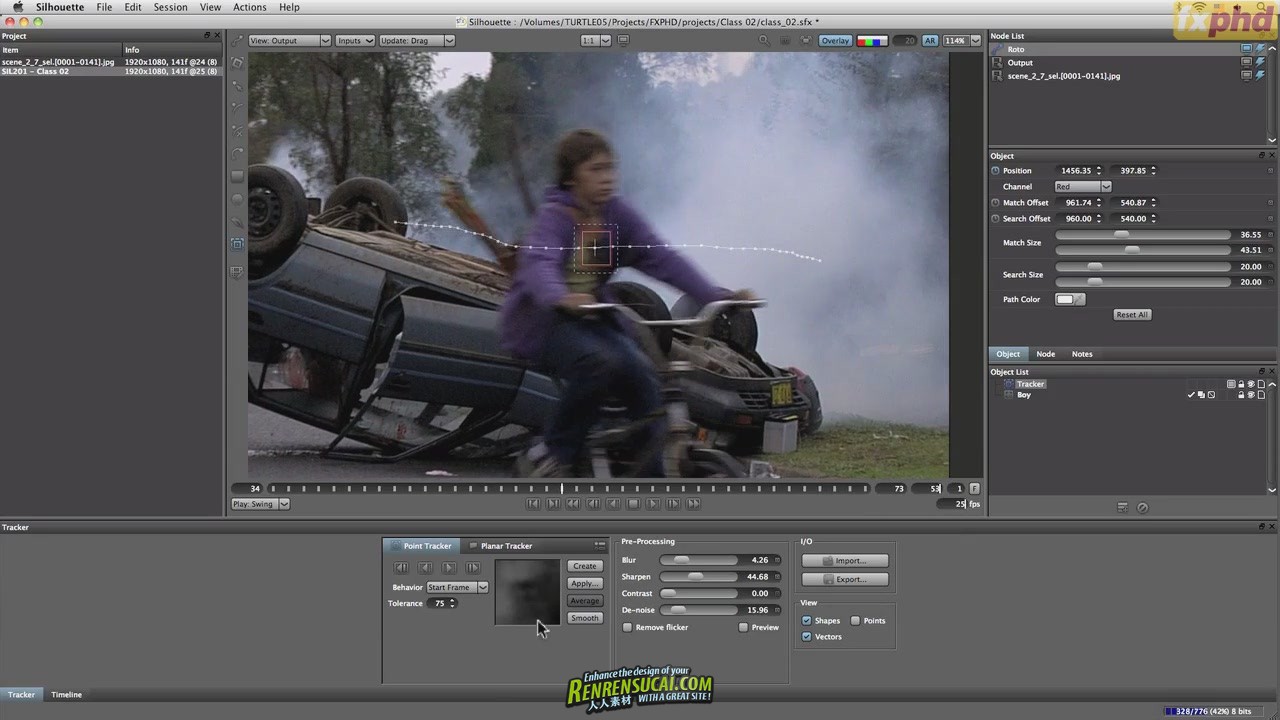Enable the Remove flicker checkbox

click(627, 627)
